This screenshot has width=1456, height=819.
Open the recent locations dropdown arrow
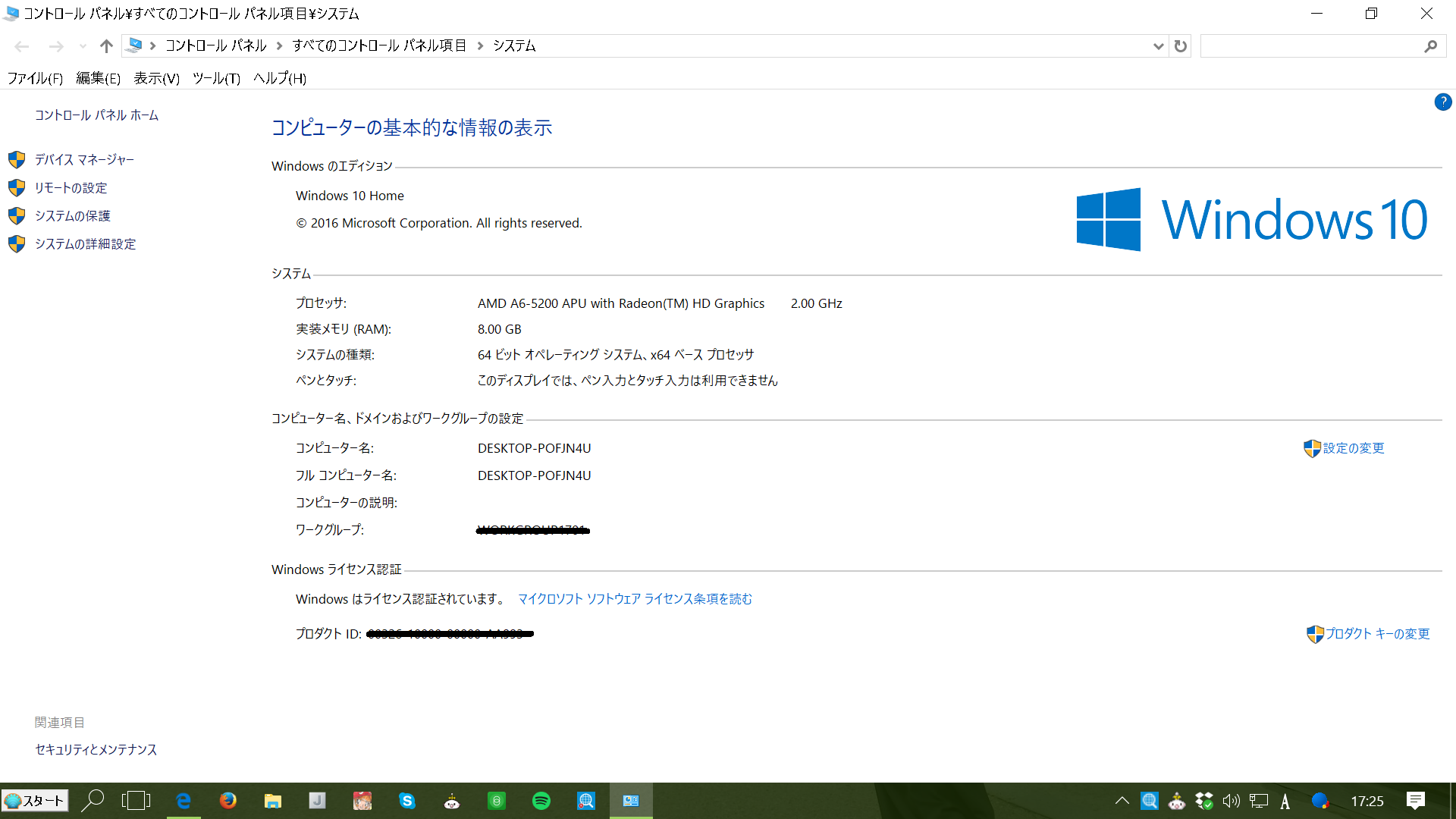[83, 46]
